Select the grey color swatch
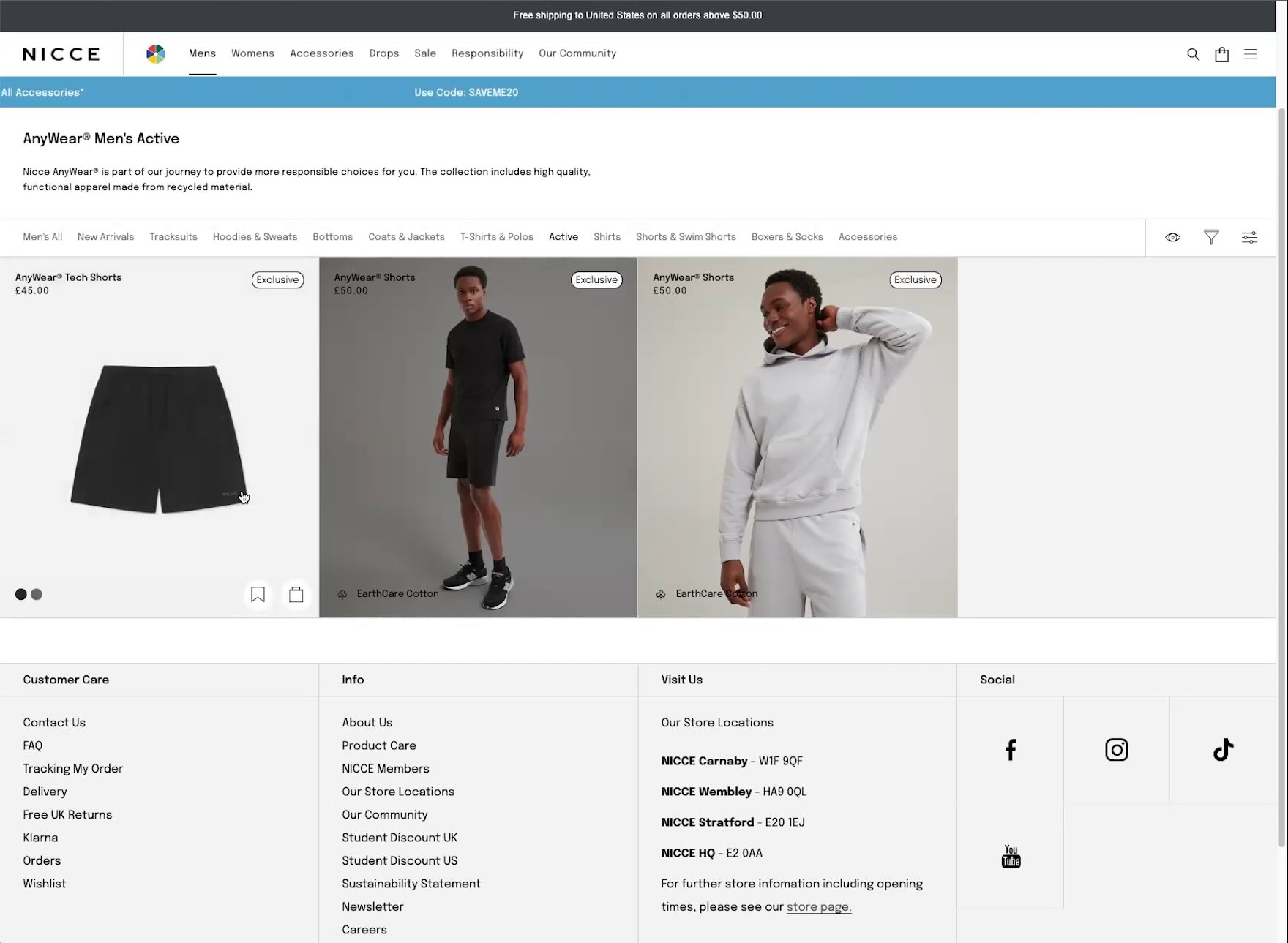This screenshot has width=1288, height=943. coord(37,595)
